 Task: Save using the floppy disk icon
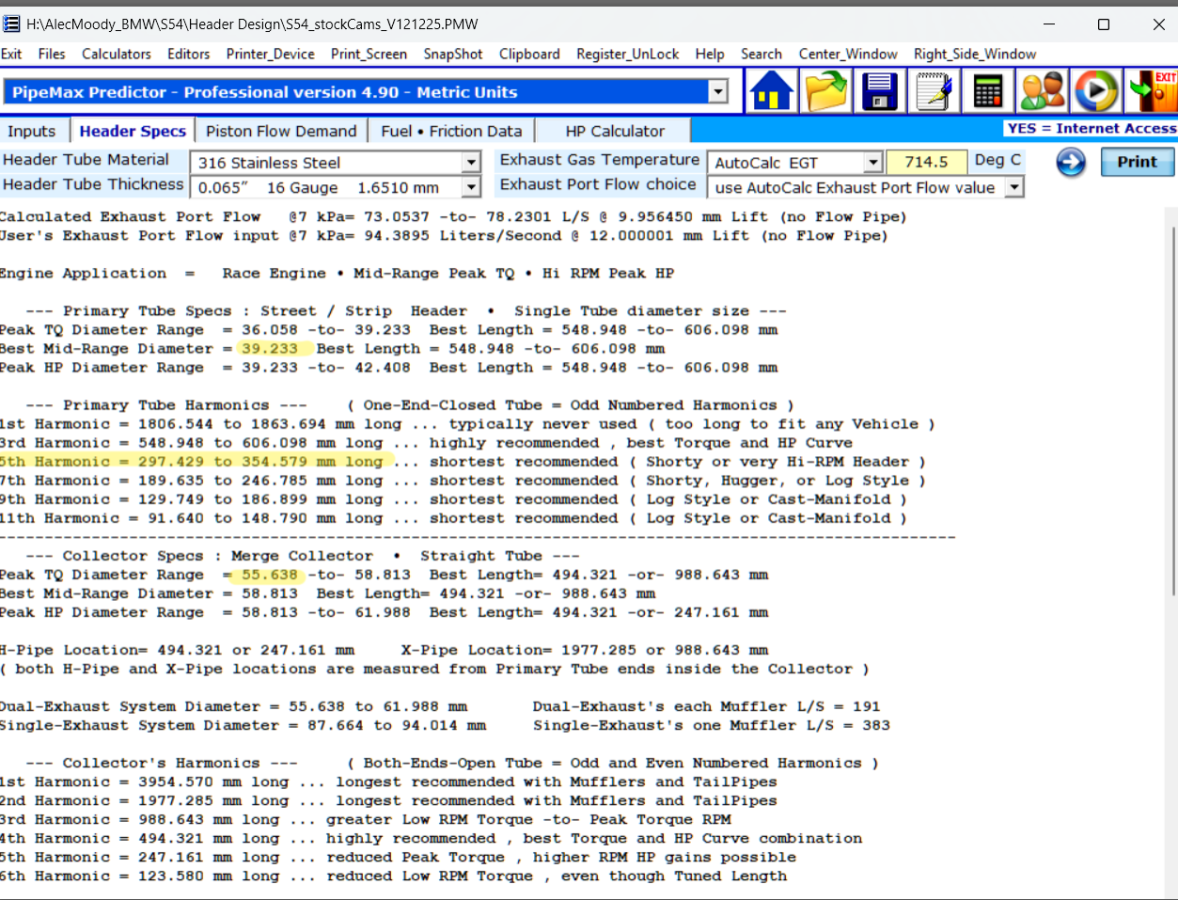[x=879, y=92]
